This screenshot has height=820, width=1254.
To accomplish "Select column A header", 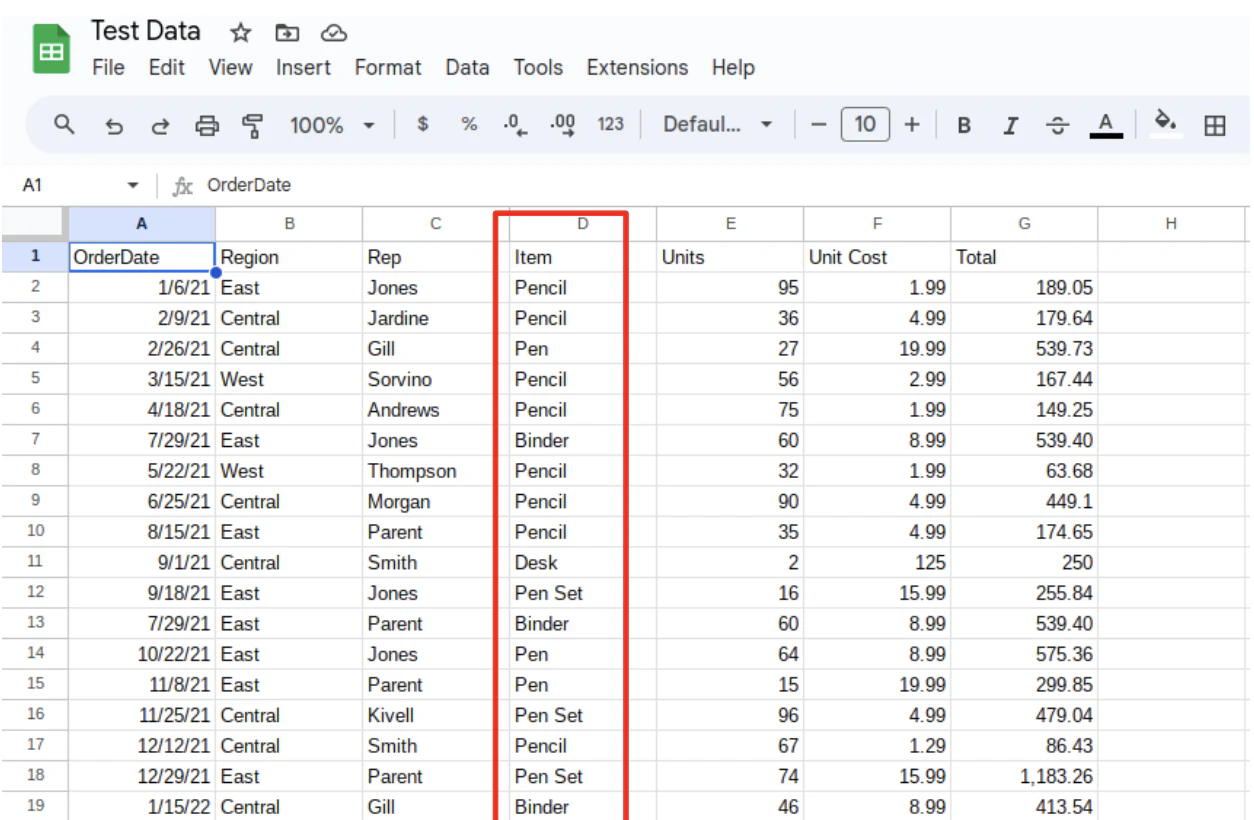I will (x=142, y=224).
